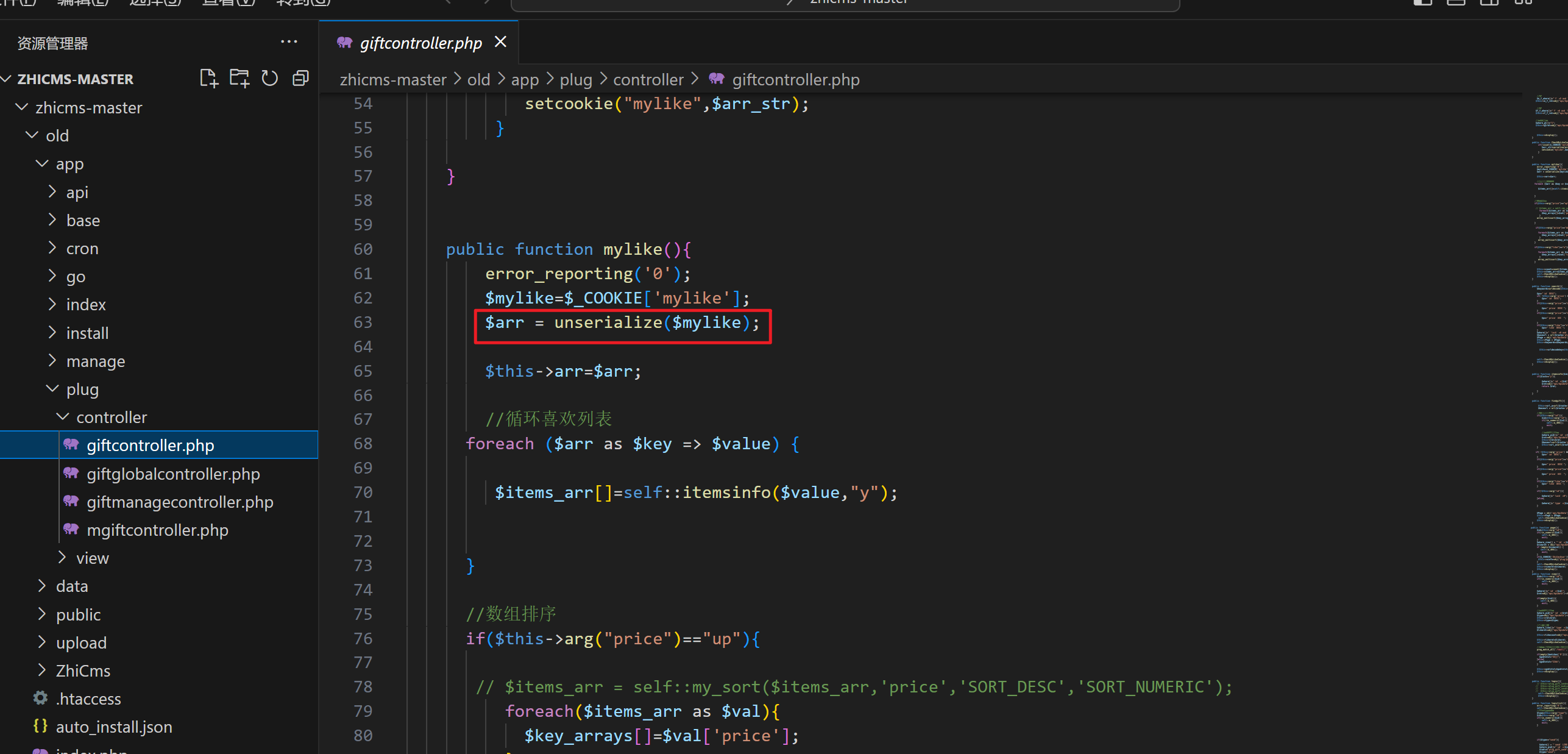Viewport: 1568px width, 754px height.
Task: Collapse the ZHICMS-MASTER root section
Action: coord(7,79)
